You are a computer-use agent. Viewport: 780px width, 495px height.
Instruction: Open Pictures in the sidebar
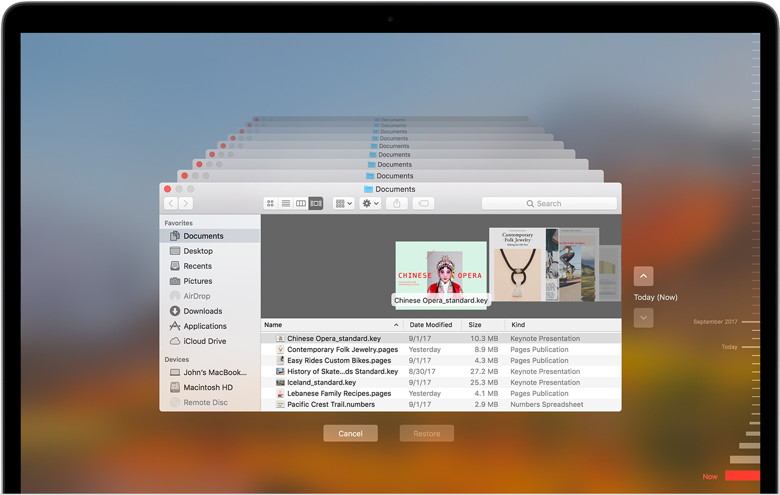click(x=210, y=281)
